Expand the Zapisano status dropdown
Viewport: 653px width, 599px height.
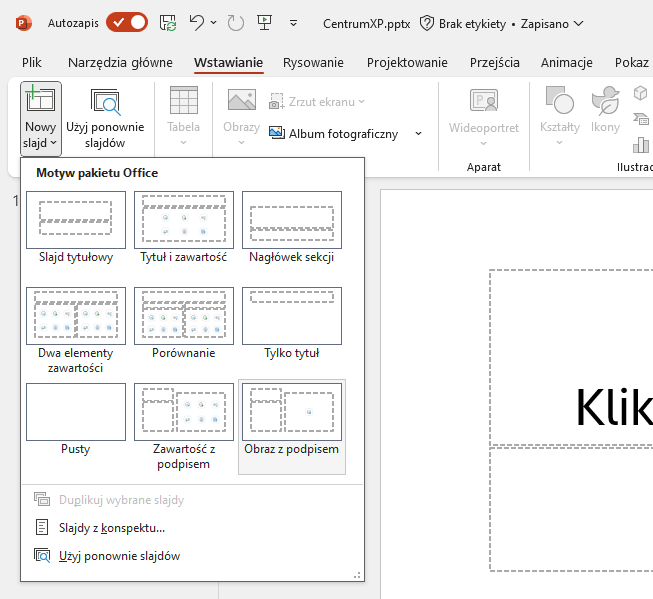[x=578, y=24]
